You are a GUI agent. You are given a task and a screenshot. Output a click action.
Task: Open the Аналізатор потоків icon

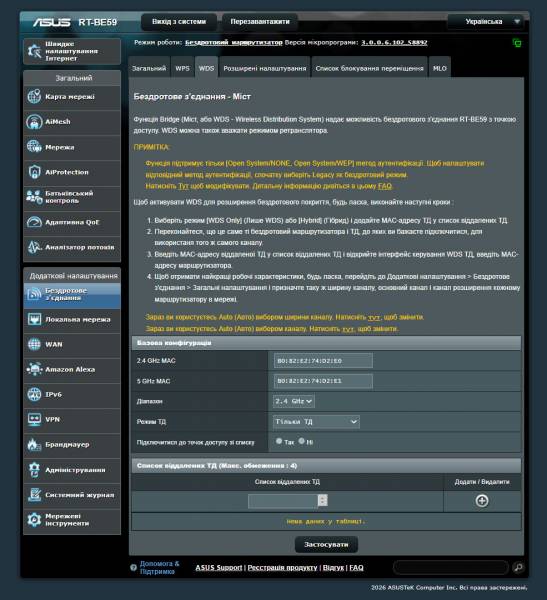[x=34, y=247]
